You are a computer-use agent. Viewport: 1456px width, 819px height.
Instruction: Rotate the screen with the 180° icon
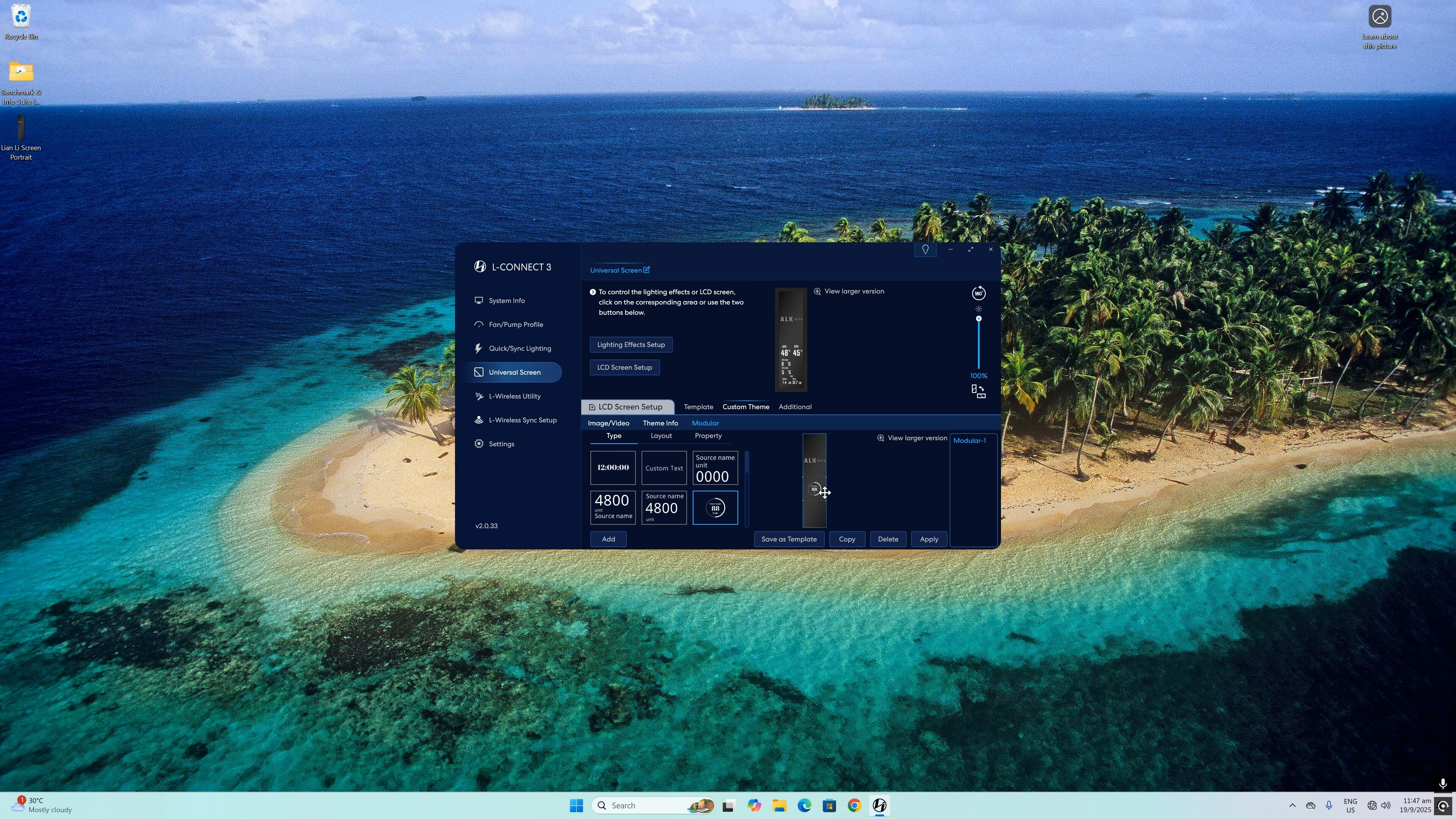[978, 293]
